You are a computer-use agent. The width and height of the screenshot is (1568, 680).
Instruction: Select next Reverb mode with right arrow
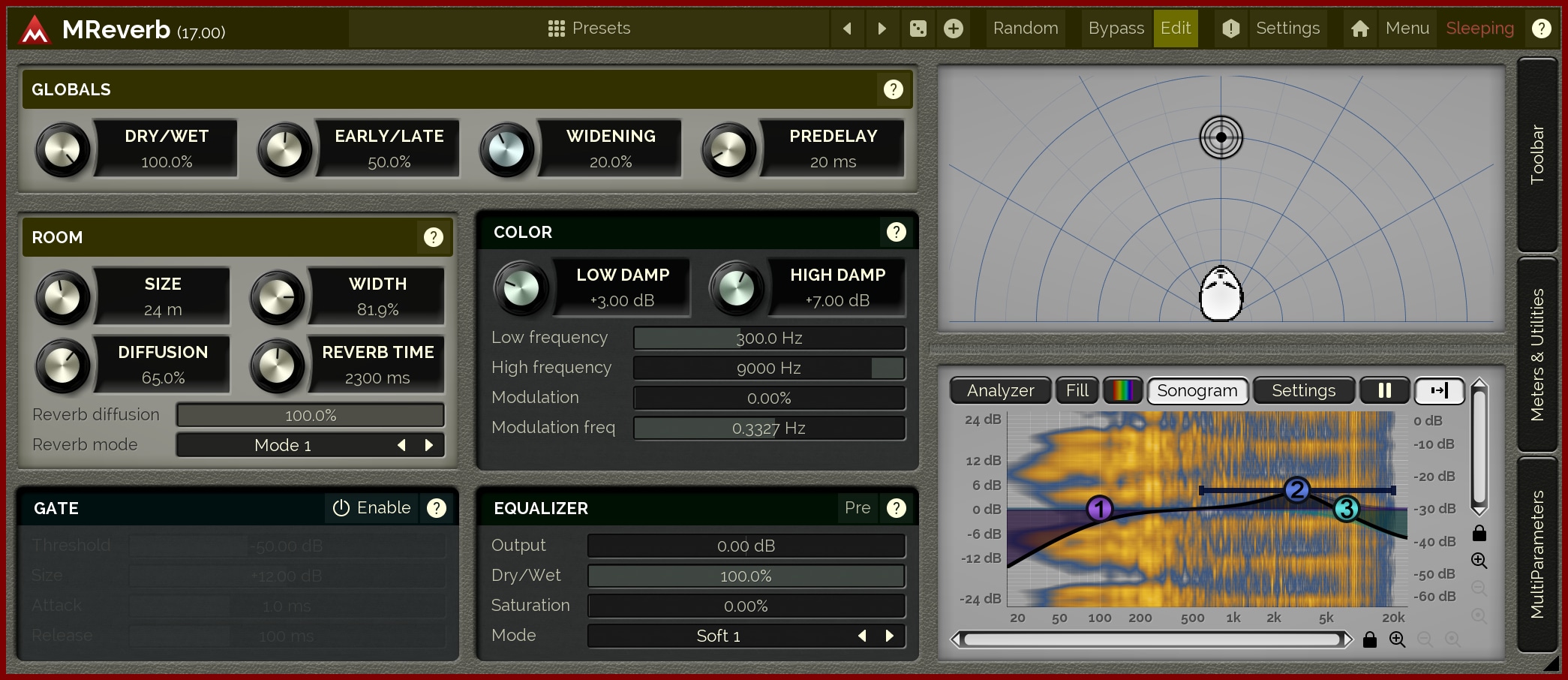tap(429, 445)
